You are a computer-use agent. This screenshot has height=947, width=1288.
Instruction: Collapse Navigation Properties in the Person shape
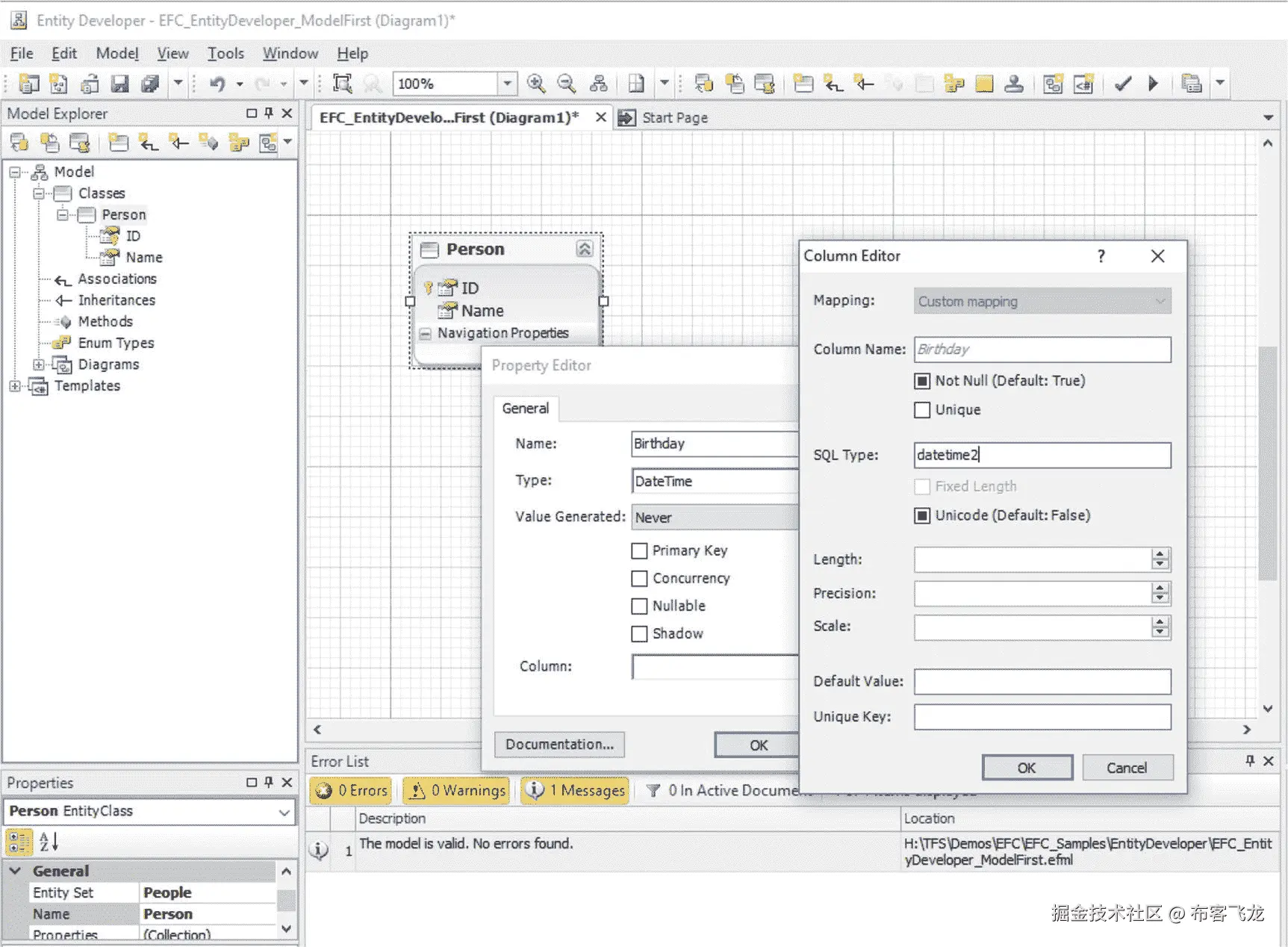[425, 334]
